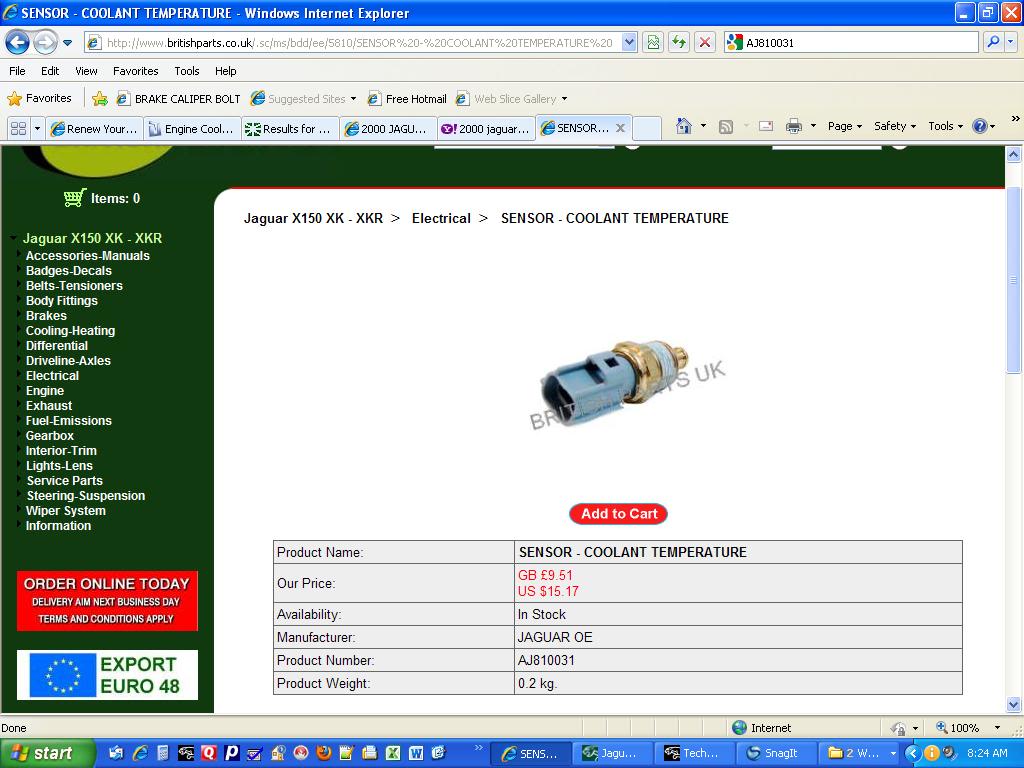Image resolution: width=1024 pixels, height=768 pixels.
Task: Switch to the Renew Your... tab
Action: (95, 129)
